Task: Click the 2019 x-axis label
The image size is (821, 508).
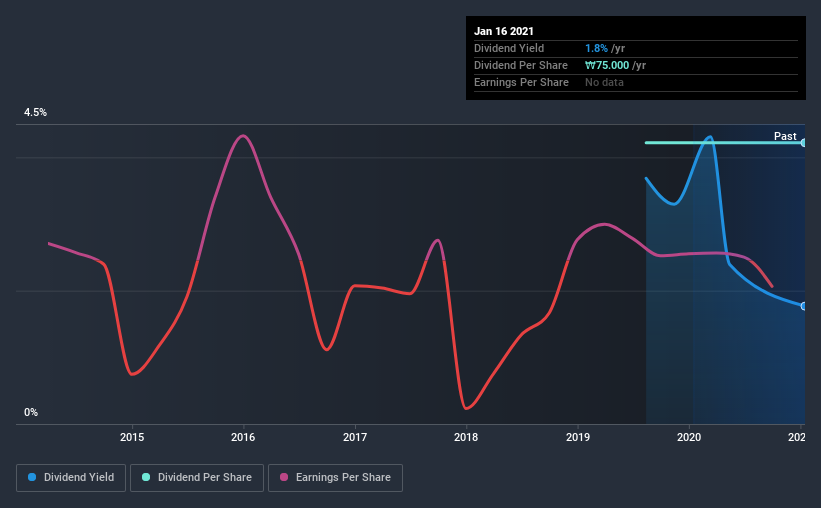Action: click(x=578, y=437)
